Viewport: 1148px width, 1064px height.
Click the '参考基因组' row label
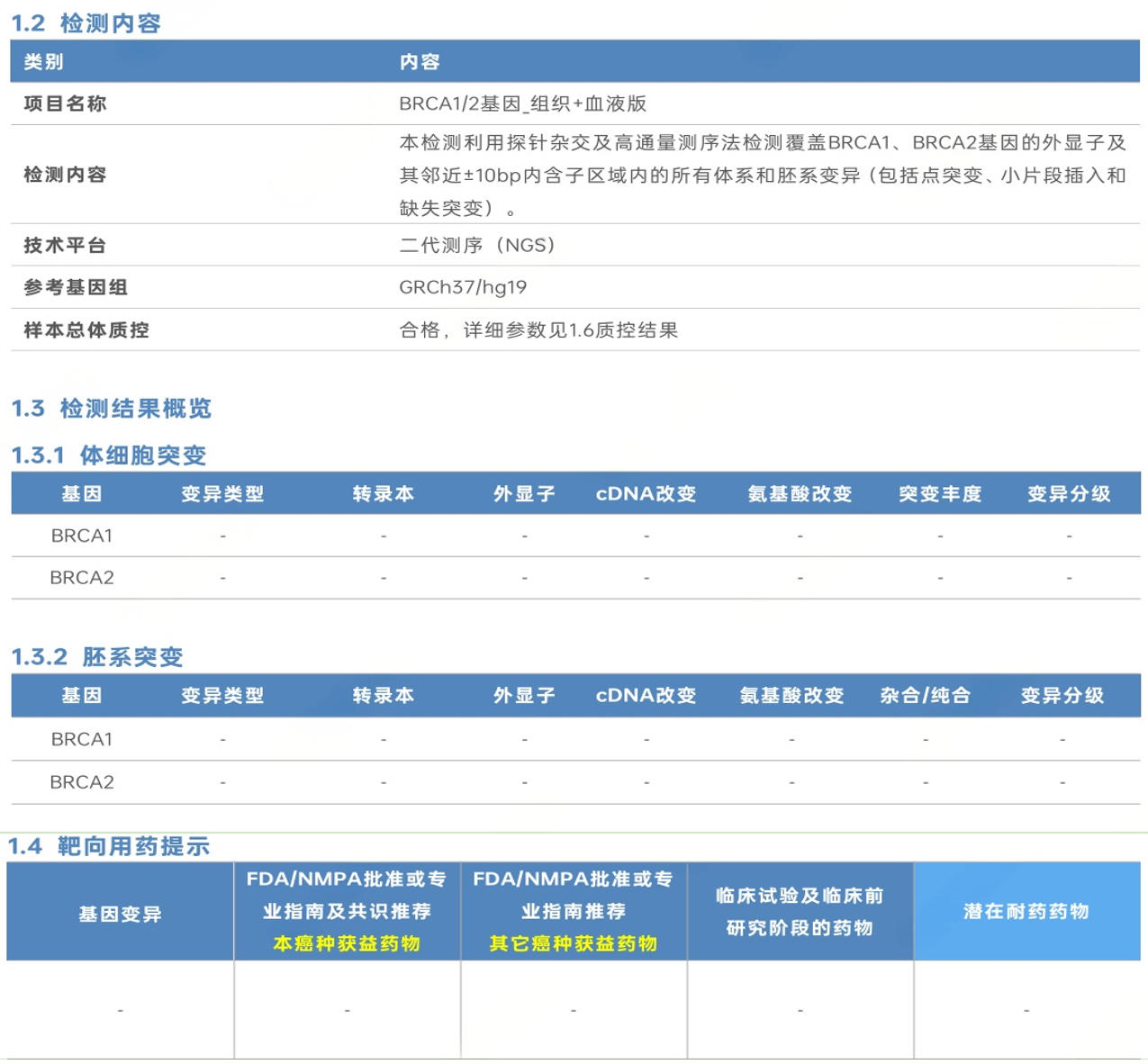[x=76, y=287]
